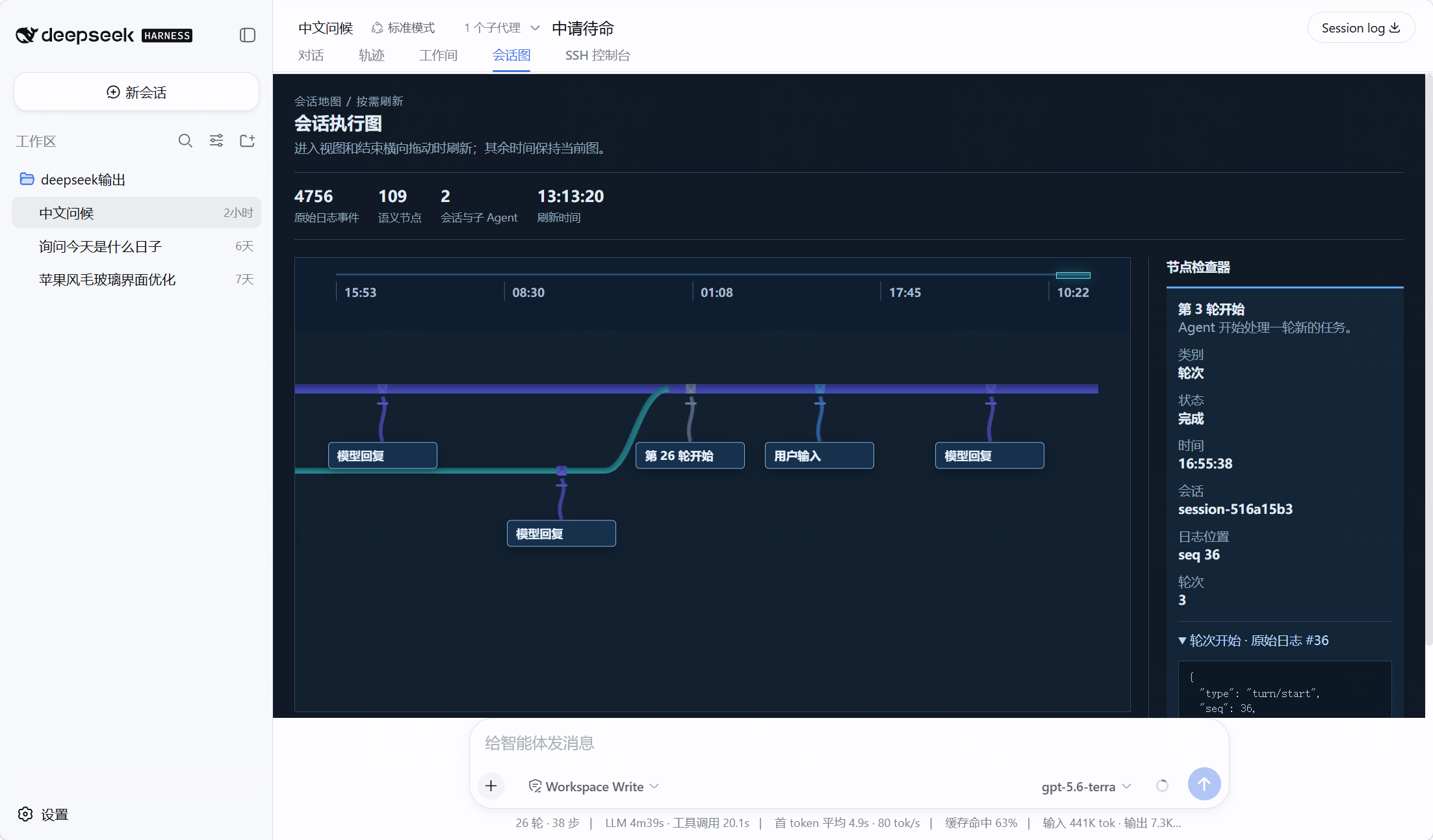
Task: Click the raw log JSON code block
Action: click(1285, 690)
